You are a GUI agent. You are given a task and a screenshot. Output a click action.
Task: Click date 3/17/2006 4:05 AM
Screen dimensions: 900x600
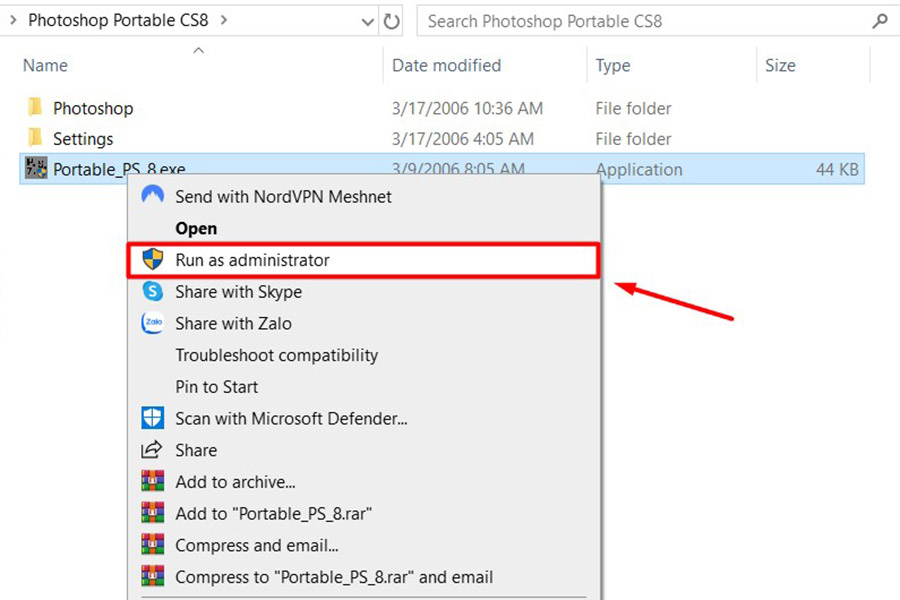point(463,139)
